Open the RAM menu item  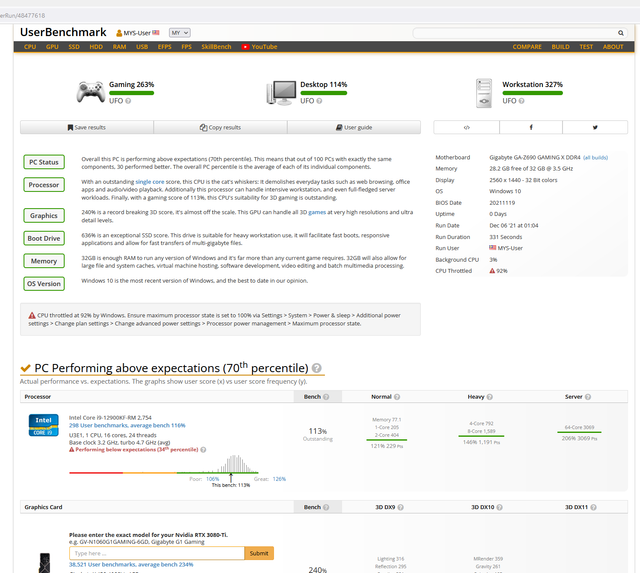[120, 47]
